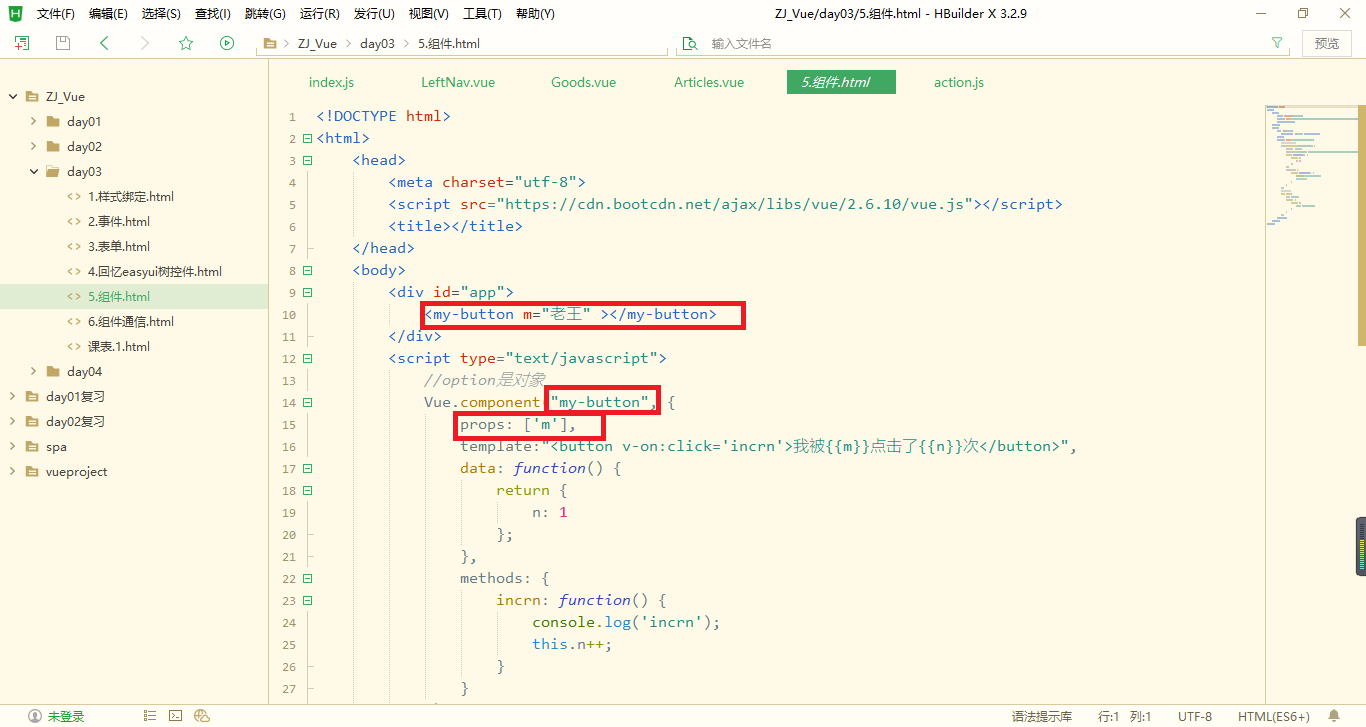Click the user login avatar icon
Image resolution: width=1366 pixels, height=727 pixels.
point(35,716)
